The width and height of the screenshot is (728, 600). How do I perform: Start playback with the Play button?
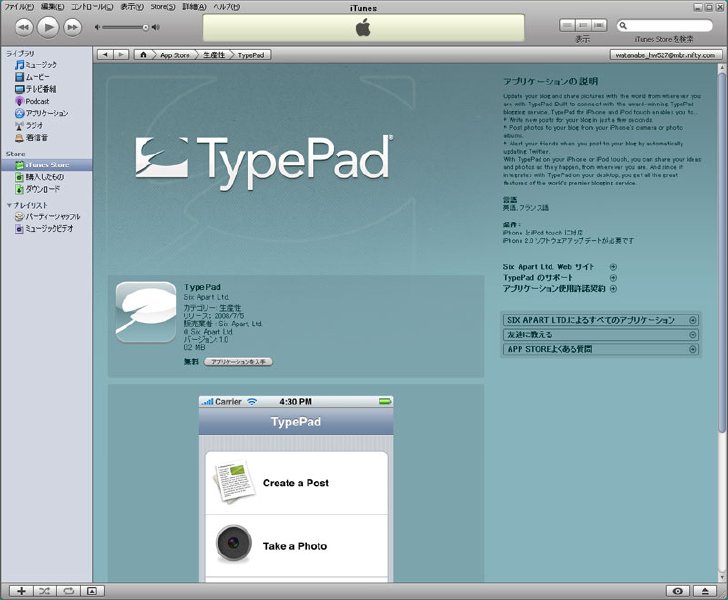[48, 27]
